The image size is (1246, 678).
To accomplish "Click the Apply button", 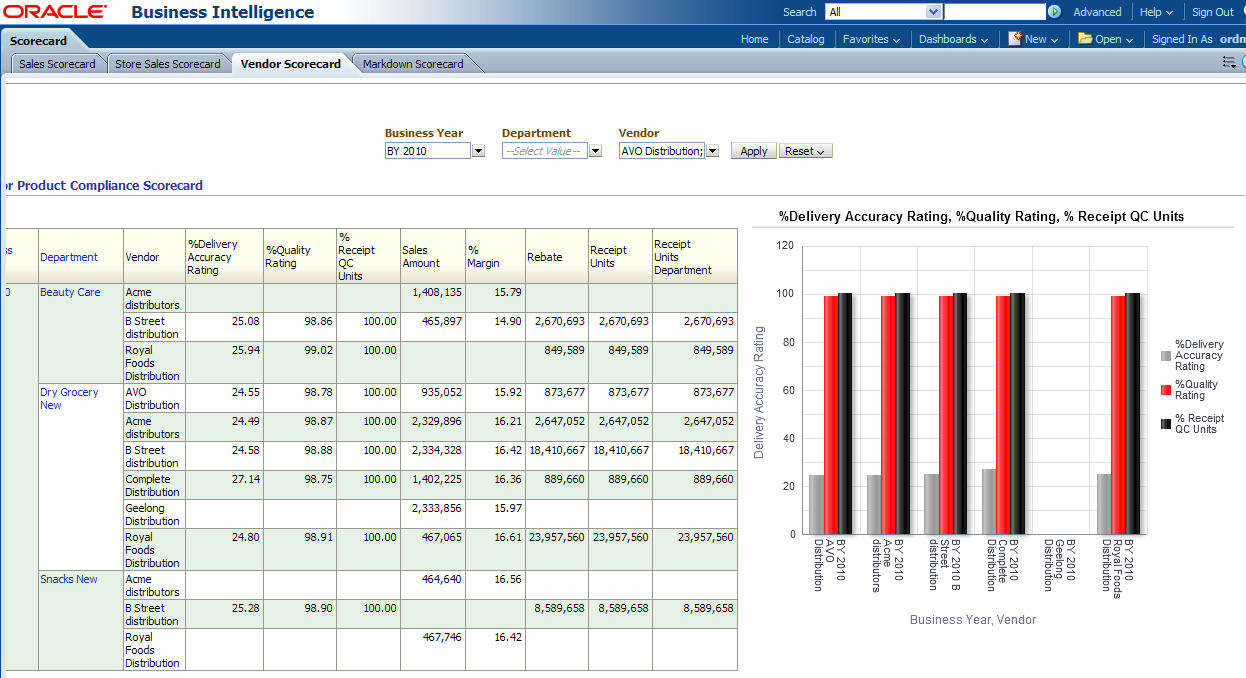I will (x=754, y=151).
